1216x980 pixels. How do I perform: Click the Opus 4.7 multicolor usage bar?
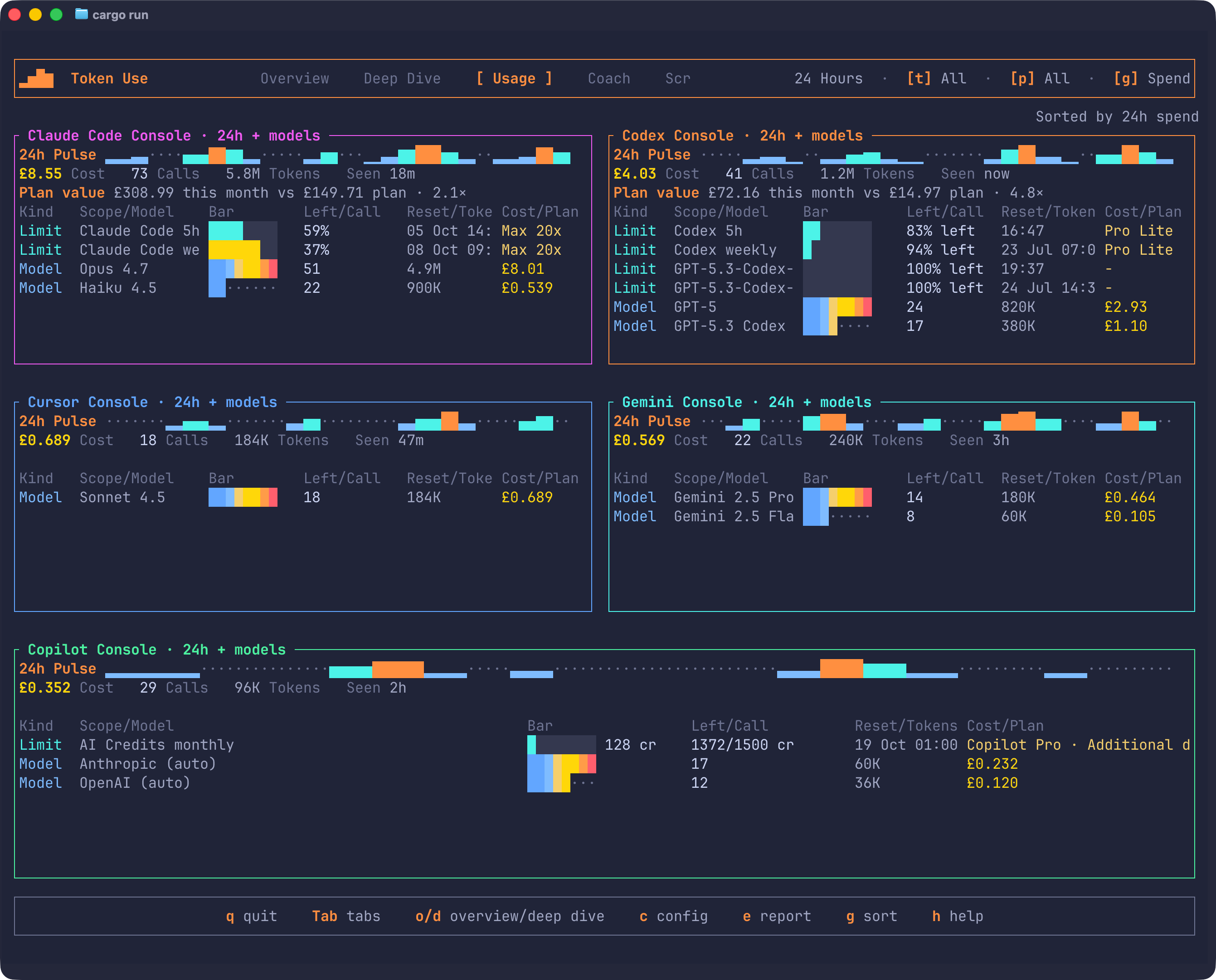point(243,269)
